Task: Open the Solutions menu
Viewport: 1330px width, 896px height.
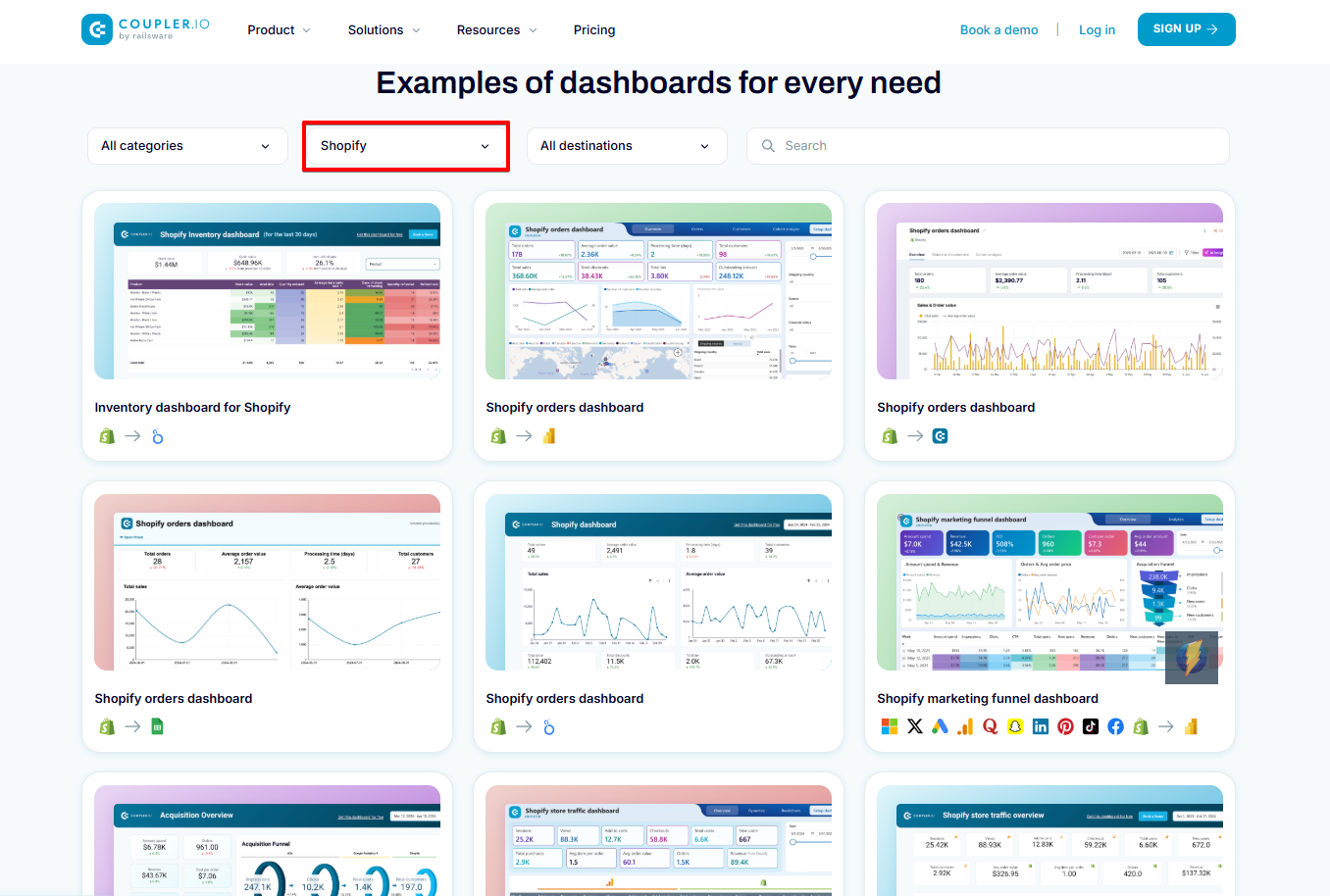Action: 384,30
